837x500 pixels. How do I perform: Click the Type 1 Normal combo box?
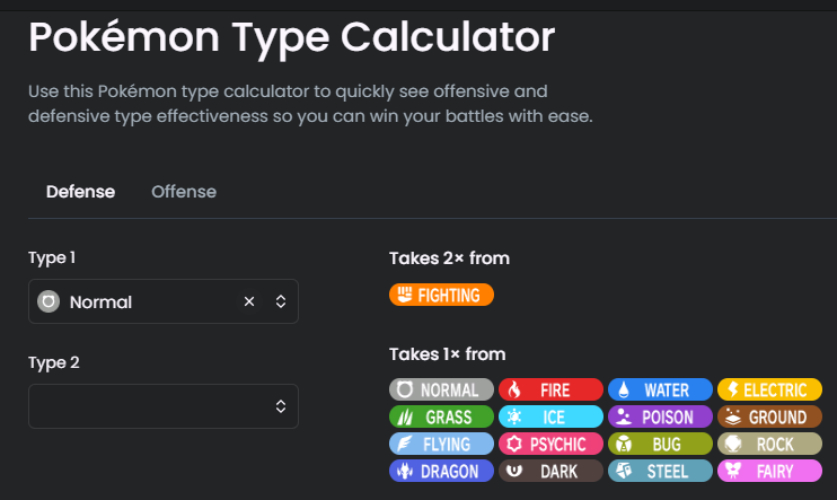click(163, 301)
